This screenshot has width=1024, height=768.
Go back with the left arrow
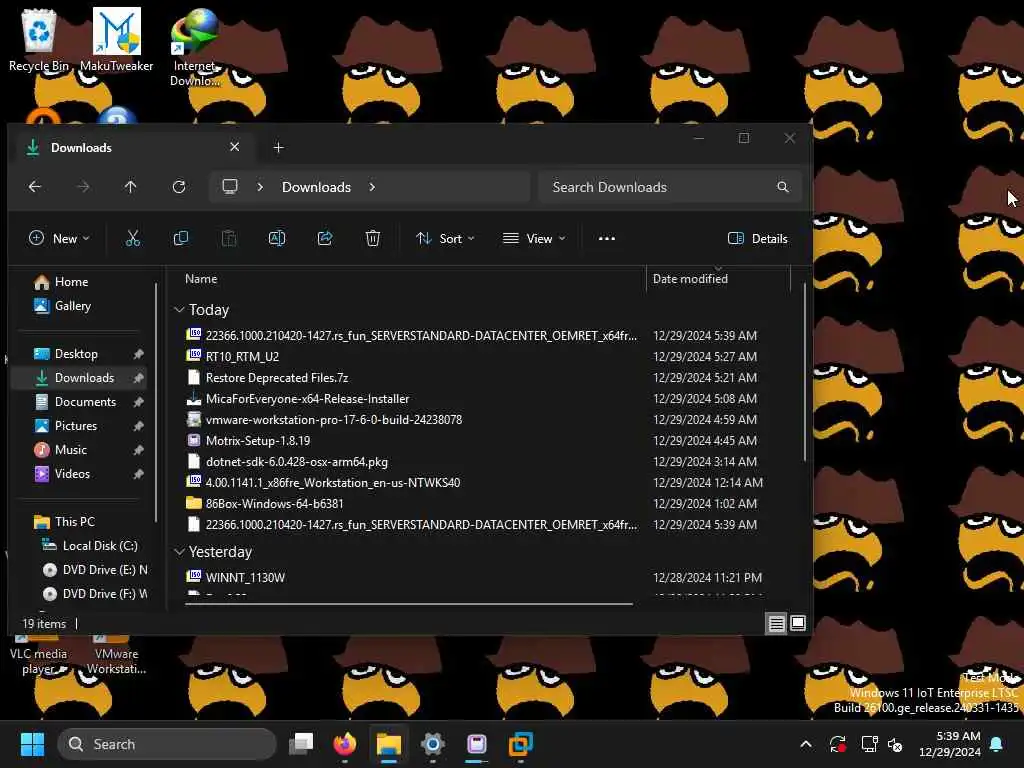35,187
